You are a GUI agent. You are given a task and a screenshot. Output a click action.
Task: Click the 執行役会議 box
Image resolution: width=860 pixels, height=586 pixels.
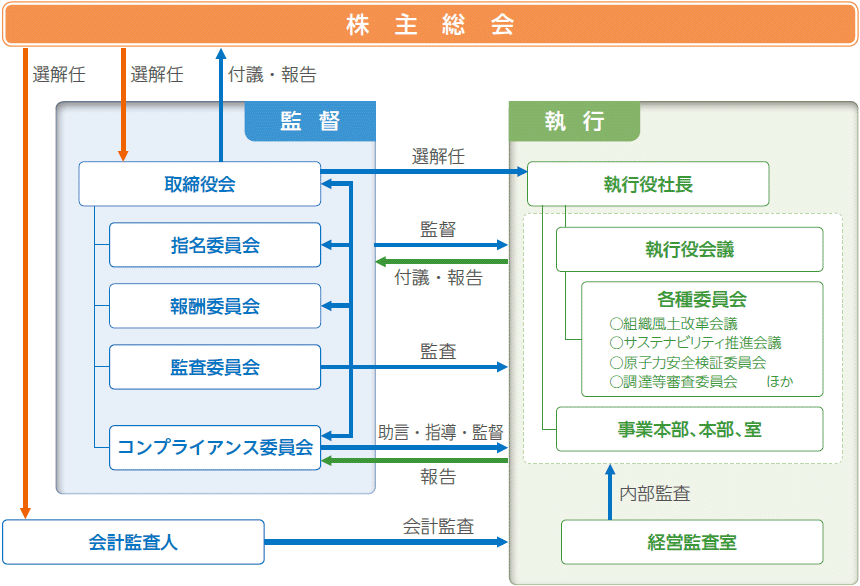(x=689, y=249)
